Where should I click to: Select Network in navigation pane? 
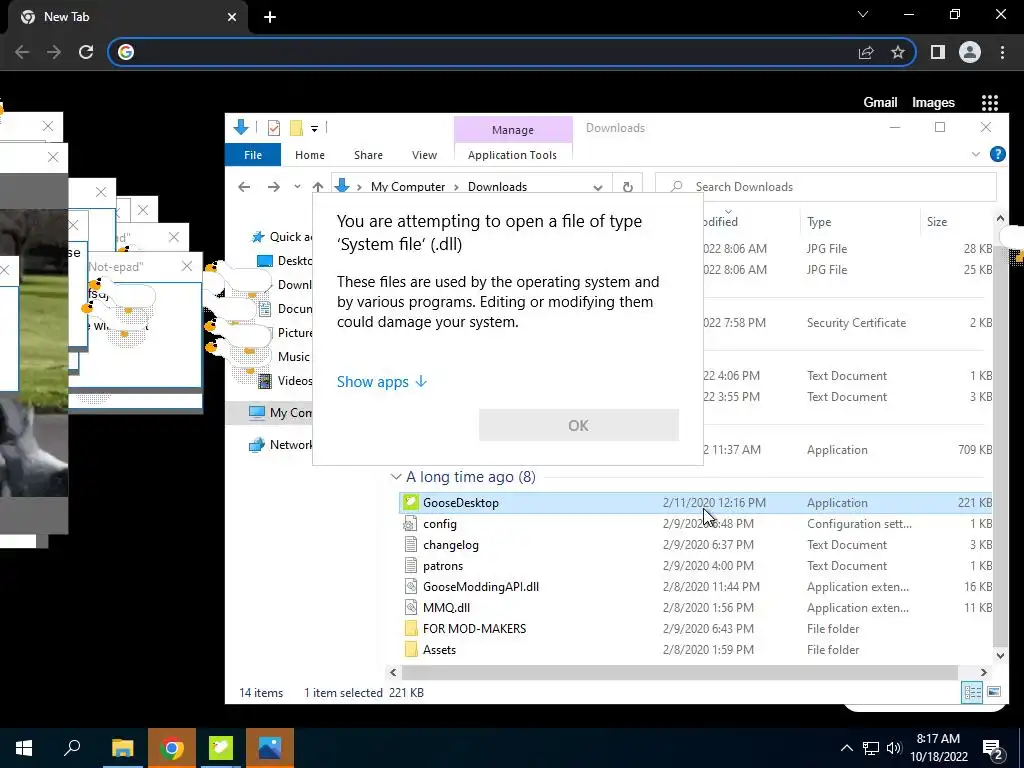click(x=281, y=445)
